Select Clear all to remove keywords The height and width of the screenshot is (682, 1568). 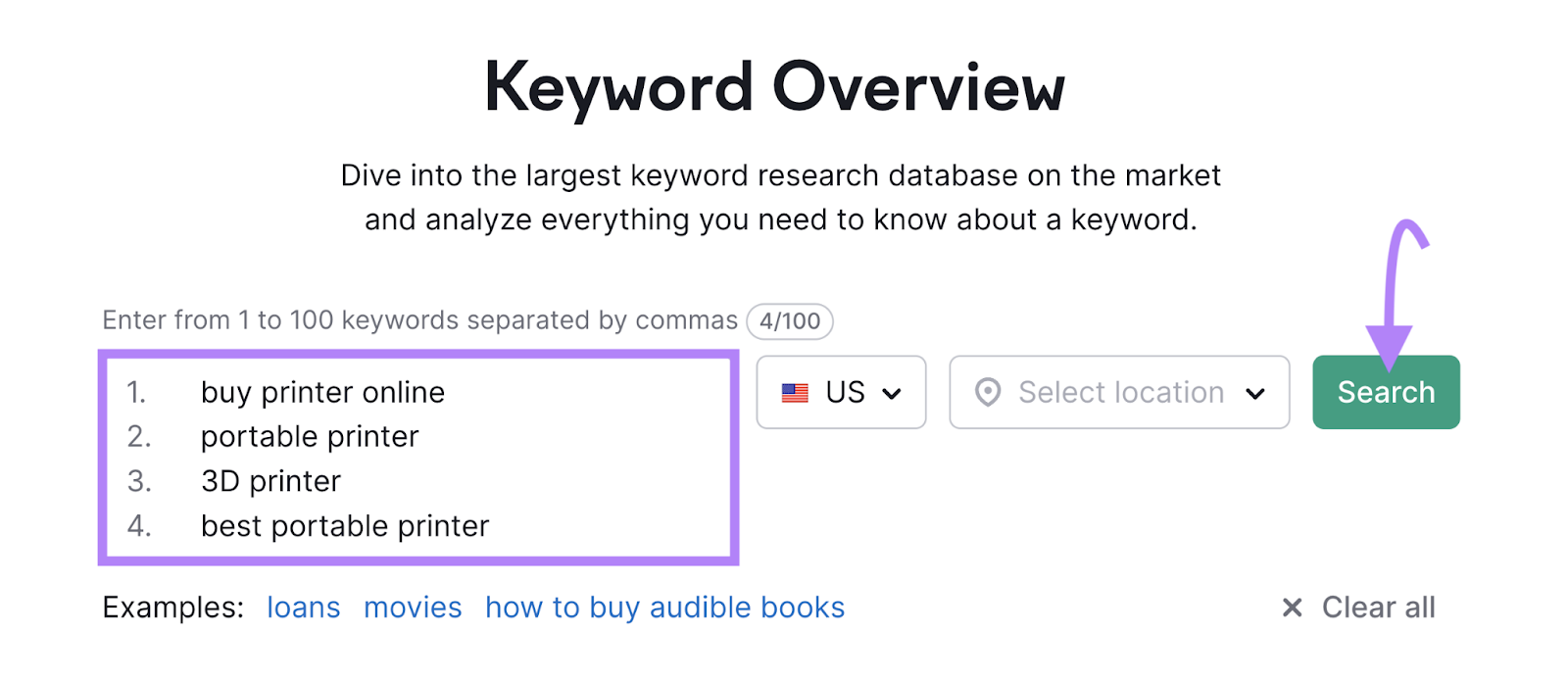(x=1377, y=608)
